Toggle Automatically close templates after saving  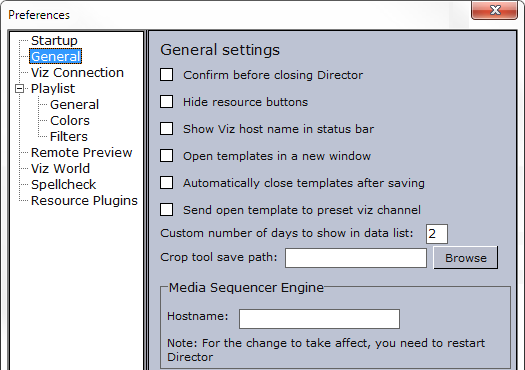point(167,183)
